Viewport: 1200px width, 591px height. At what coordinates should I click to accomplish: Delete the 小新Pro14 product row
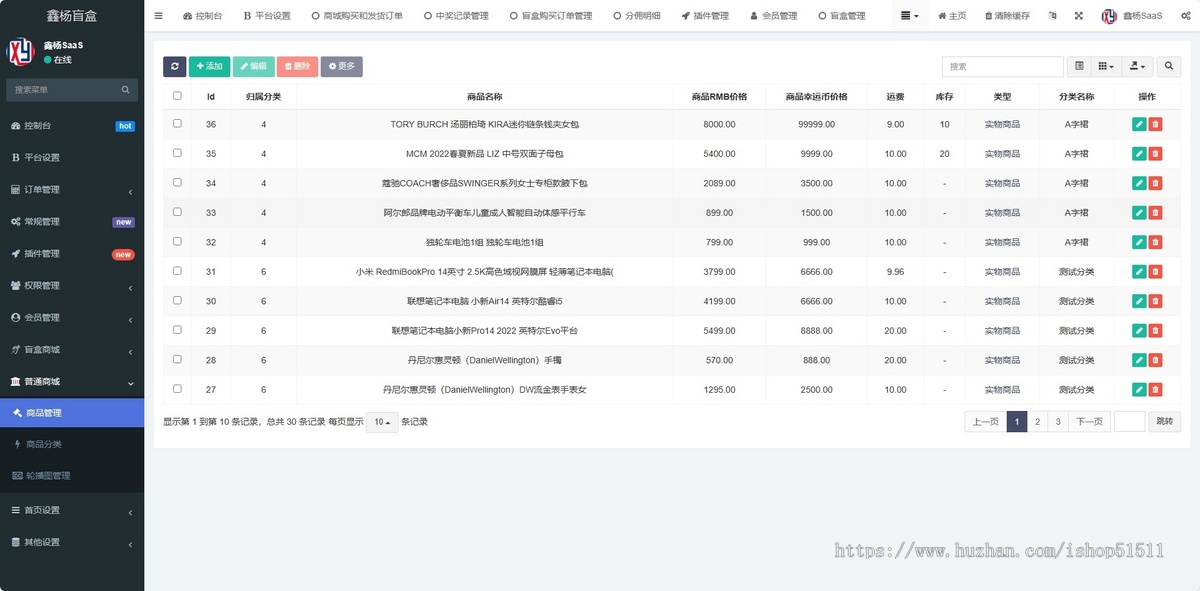click(1155, 330)
